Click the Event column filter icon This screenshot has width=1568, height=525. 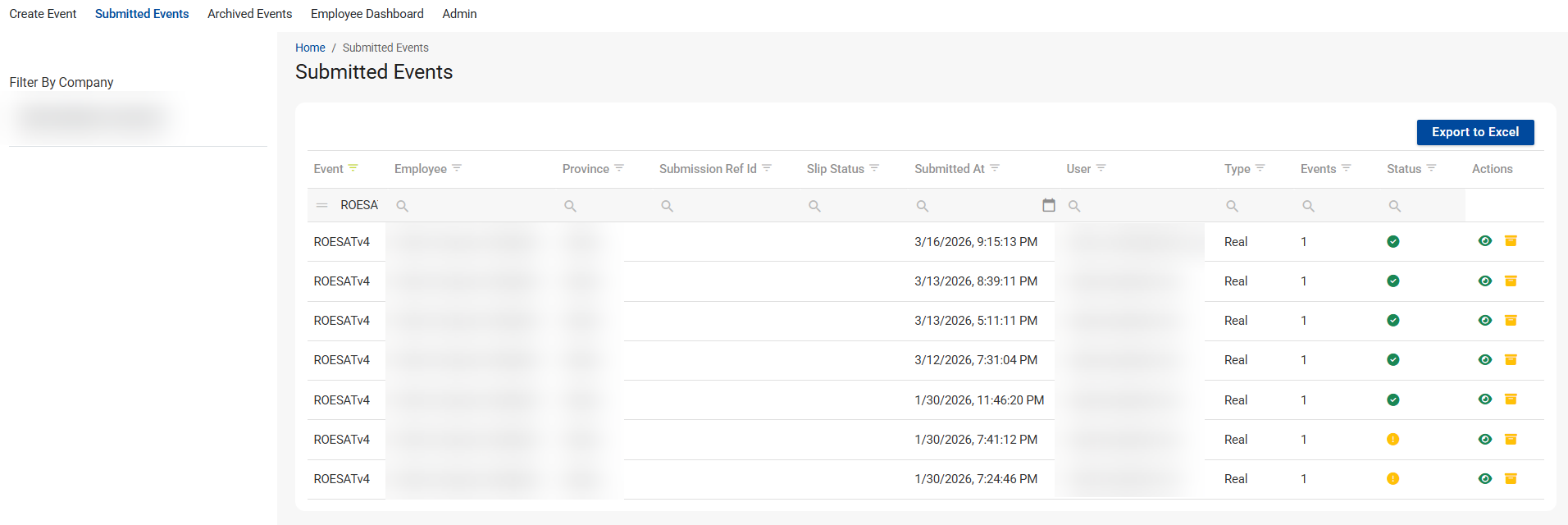(353, 168)
